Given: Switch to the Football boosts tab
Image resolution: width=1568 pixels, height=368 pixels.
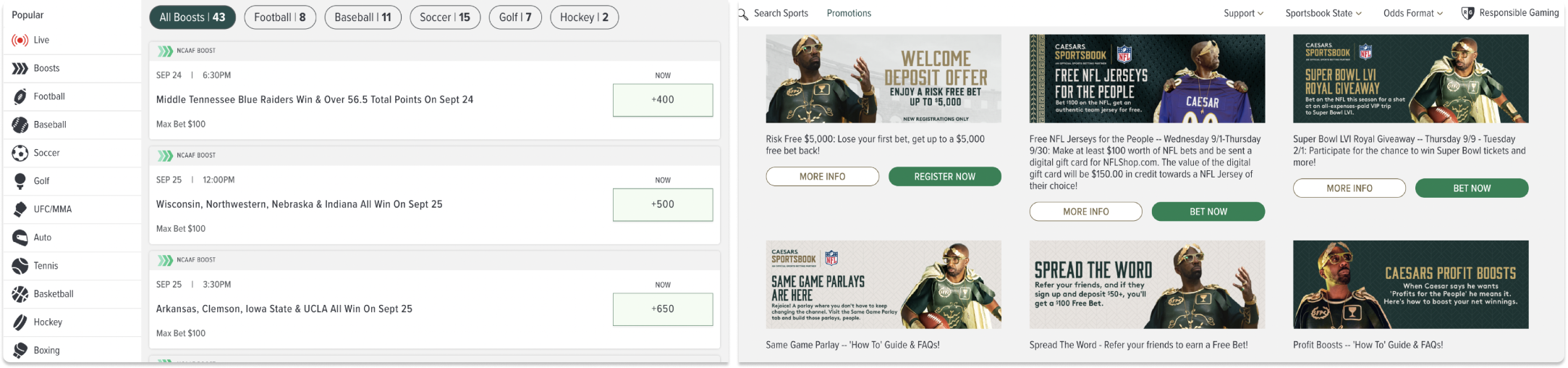Looking at the screenshot, I should pos(280,17).
